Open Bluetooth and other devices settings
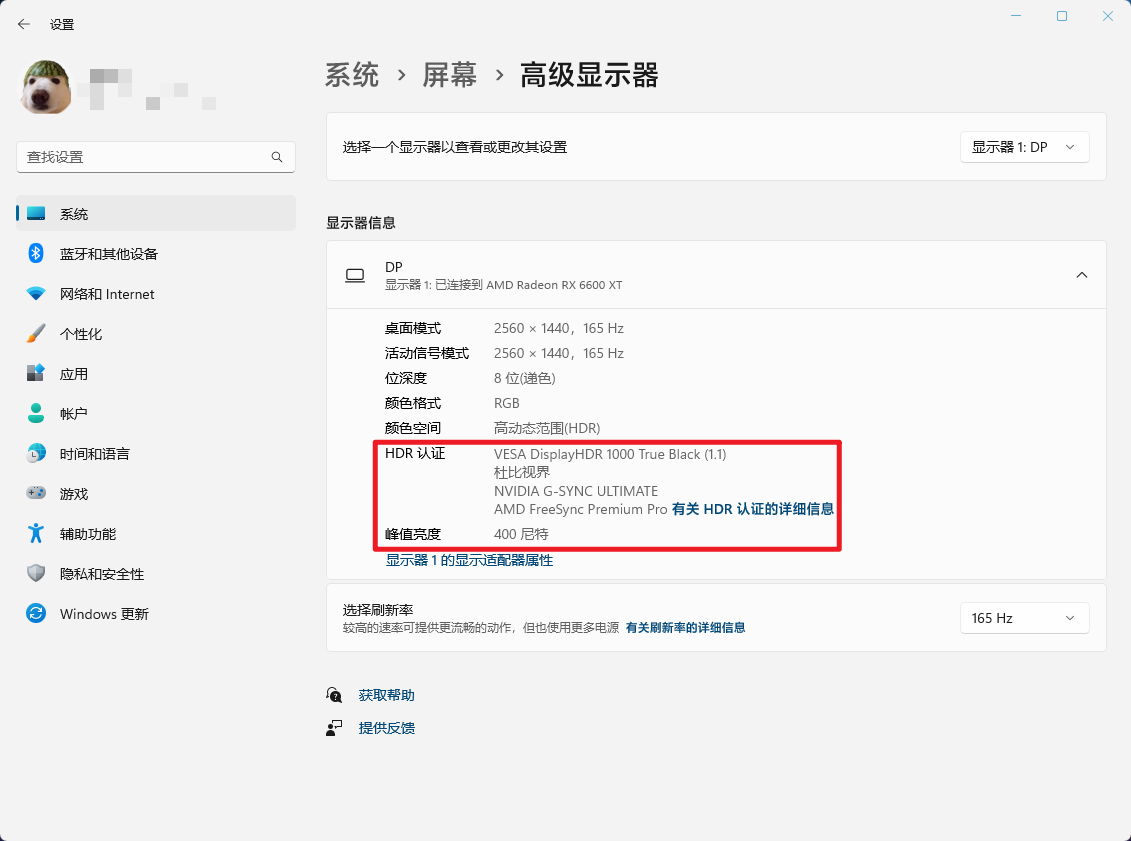The image size is (1131, 841). point(36,253)
